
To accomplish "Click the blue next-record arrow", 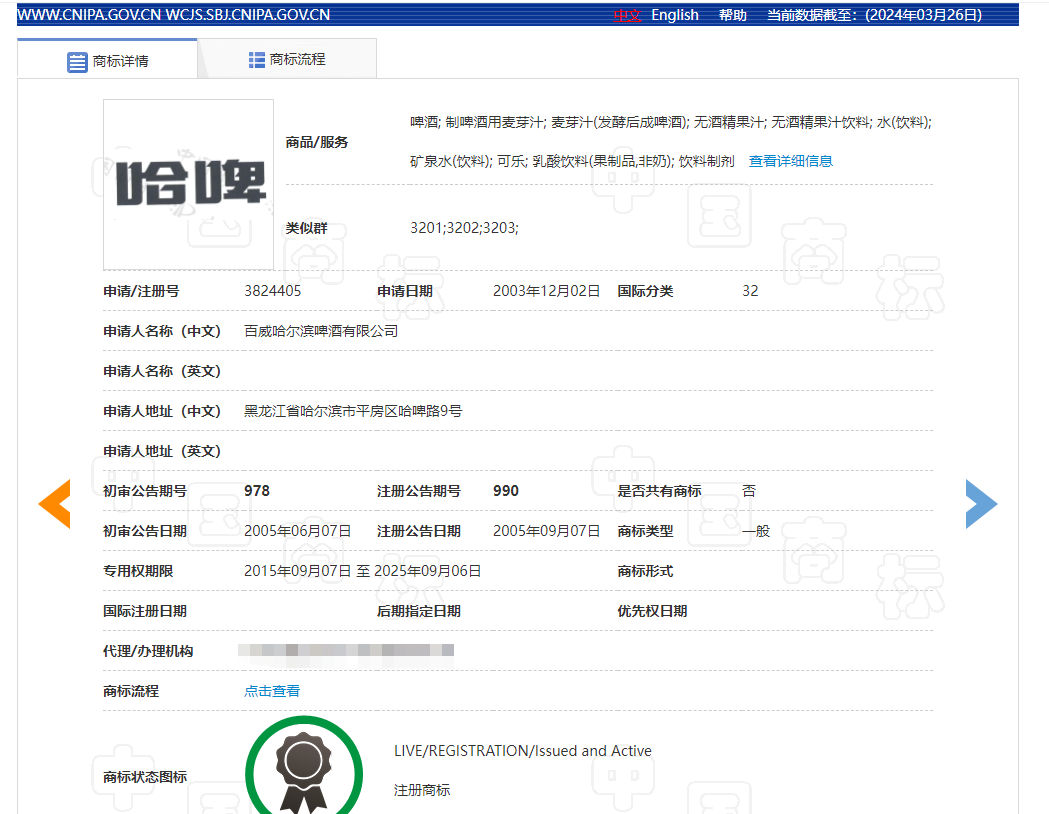I will coord(981,504).
